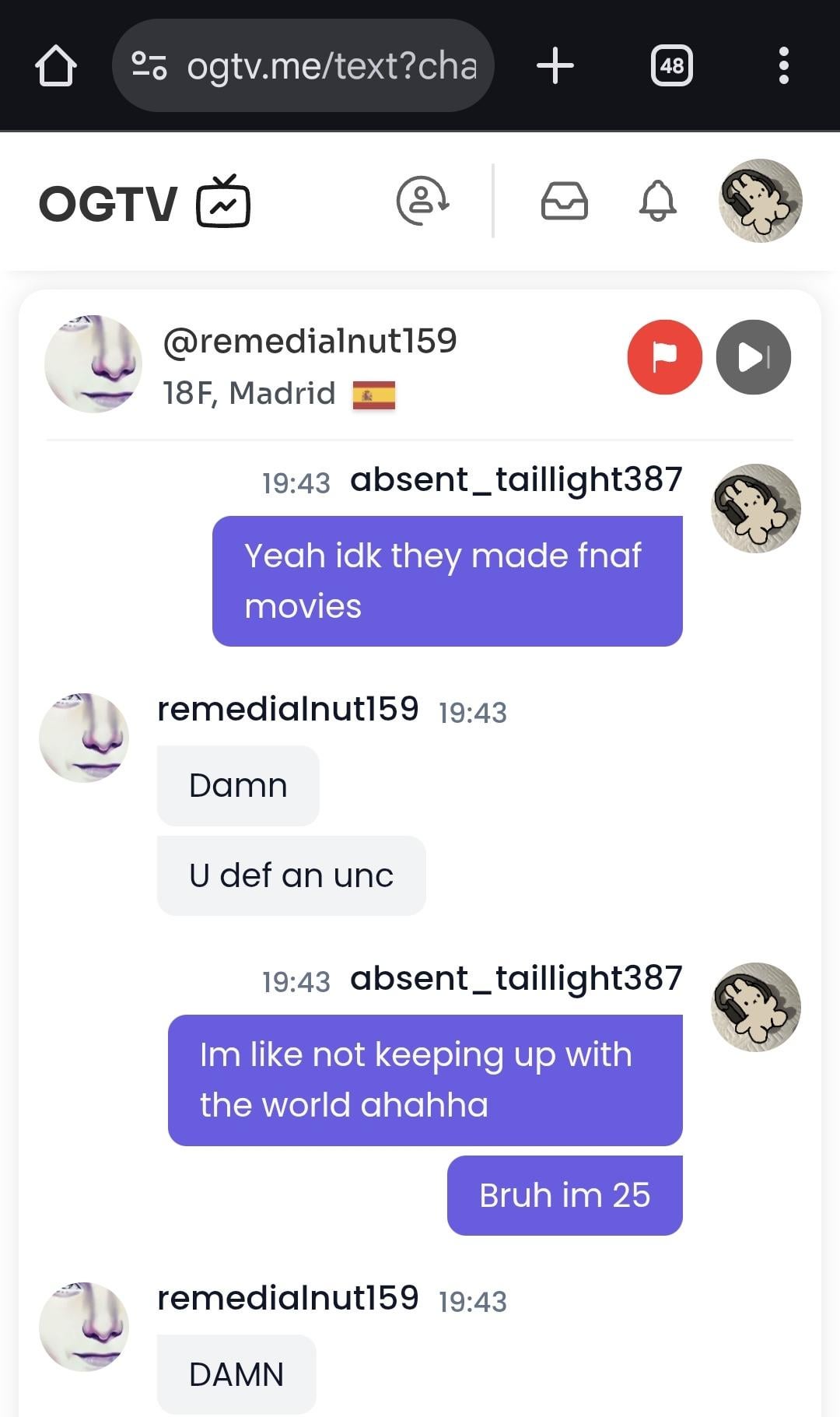
Task: Tap the browser home icon
Action: coord(56,65)
